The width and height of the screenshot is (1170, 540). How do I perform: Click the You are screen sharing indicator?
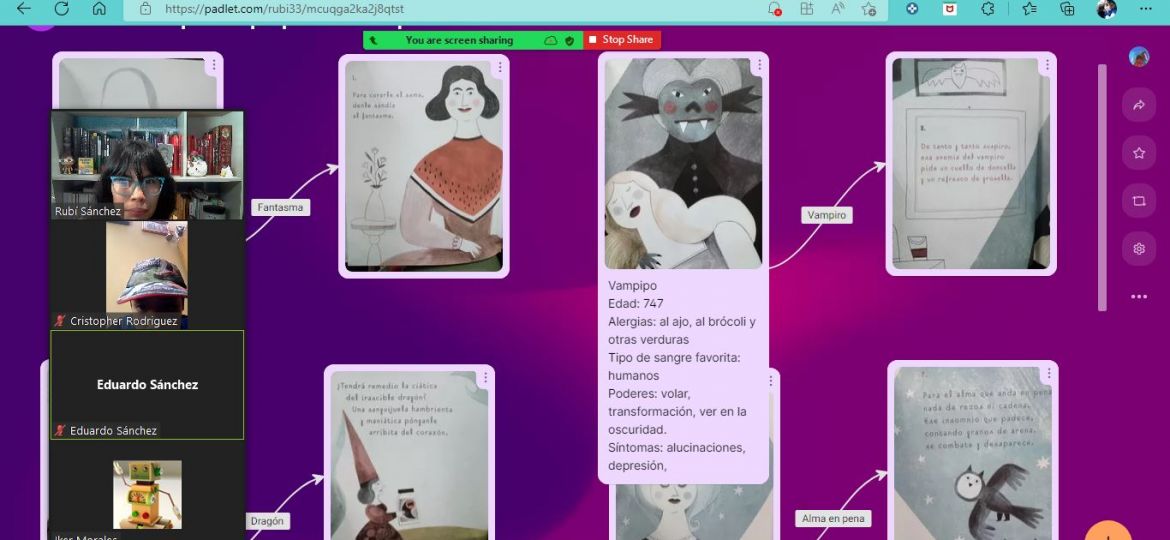(x=459, y=40)
